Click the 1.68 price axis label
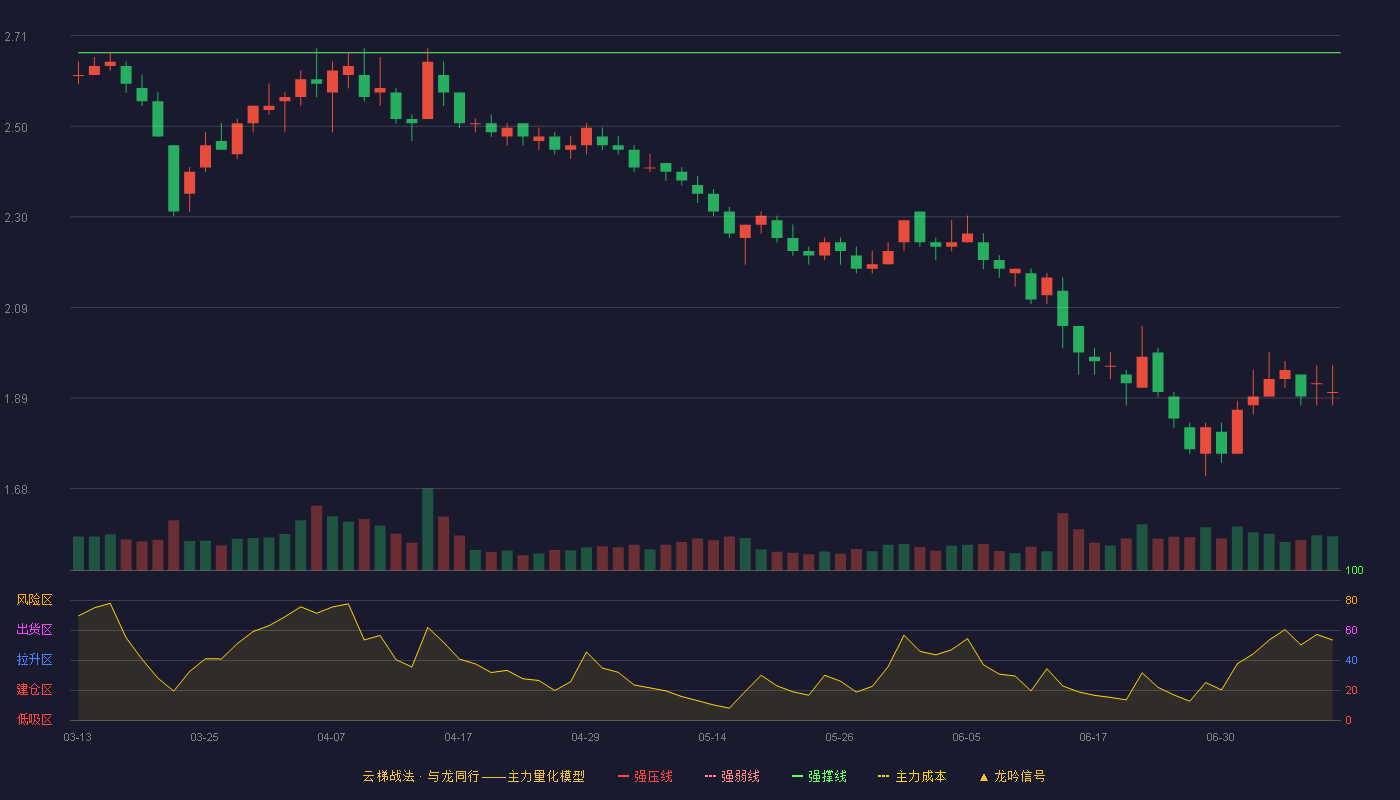1400x800 pixels. coord(16,489)
